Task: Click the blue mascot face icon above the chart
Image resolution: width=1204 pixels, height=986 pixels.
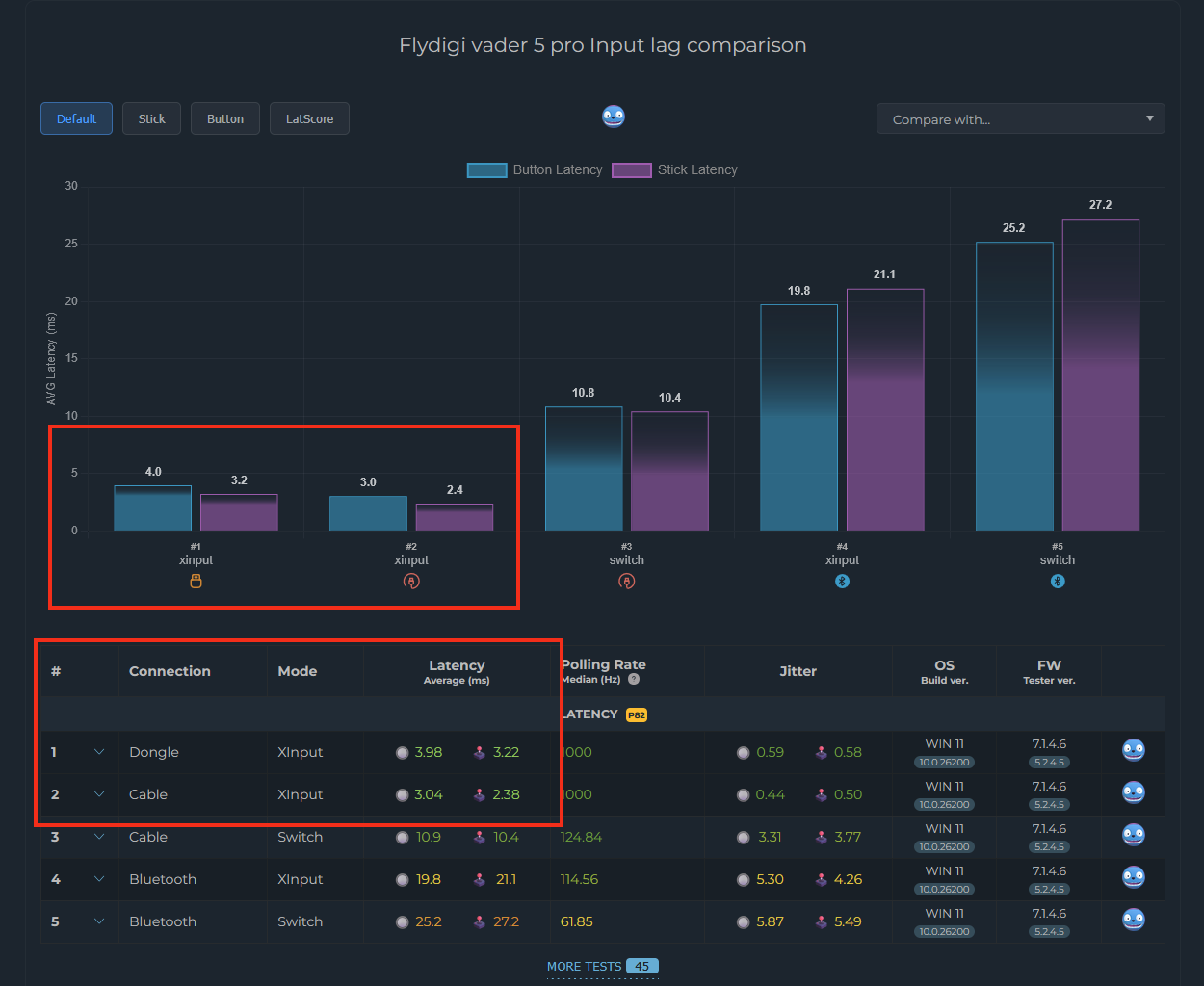Action: point(614,117)
